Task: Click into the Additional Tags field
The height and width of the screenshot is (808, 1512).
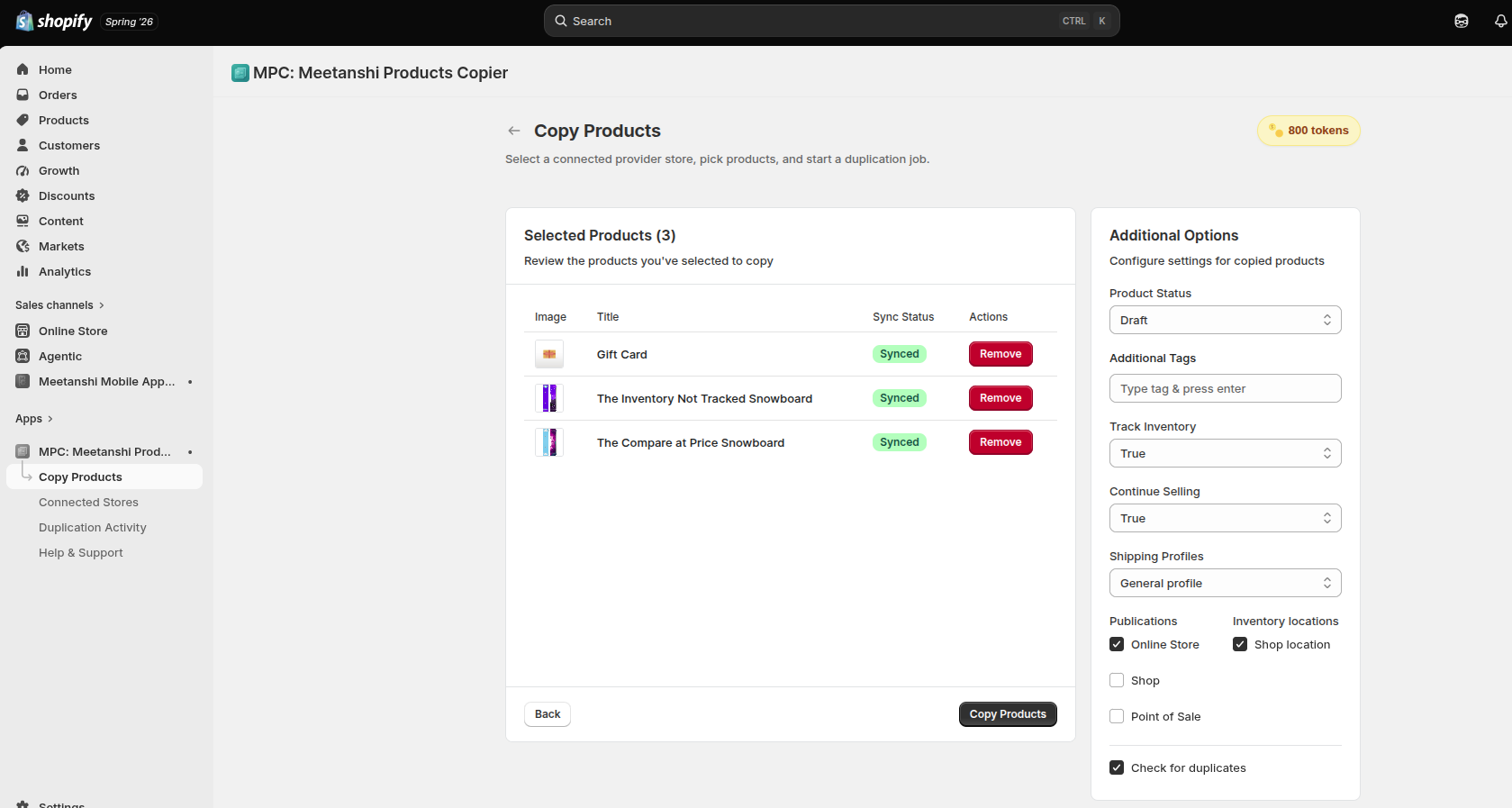Action: tap(1225, 388)
